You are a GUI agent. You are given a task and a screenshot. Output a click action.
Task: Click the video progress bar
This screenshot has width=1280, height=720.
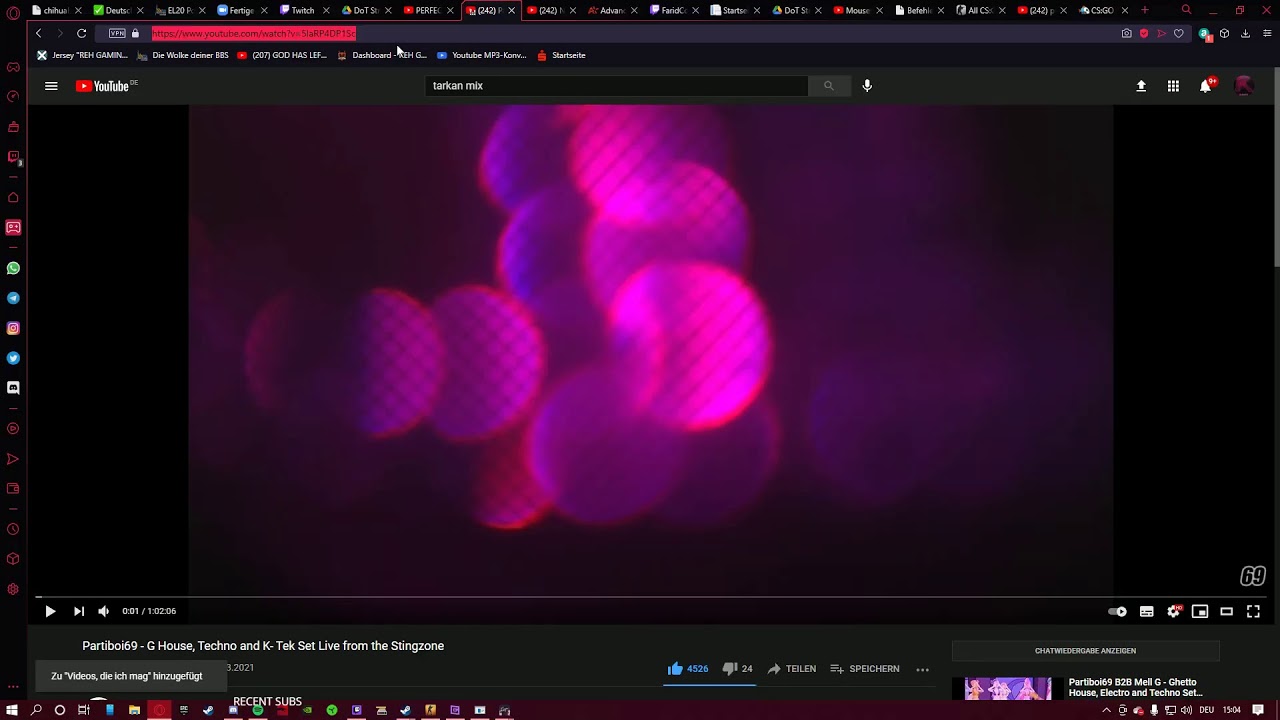click(x=651, y=597)
